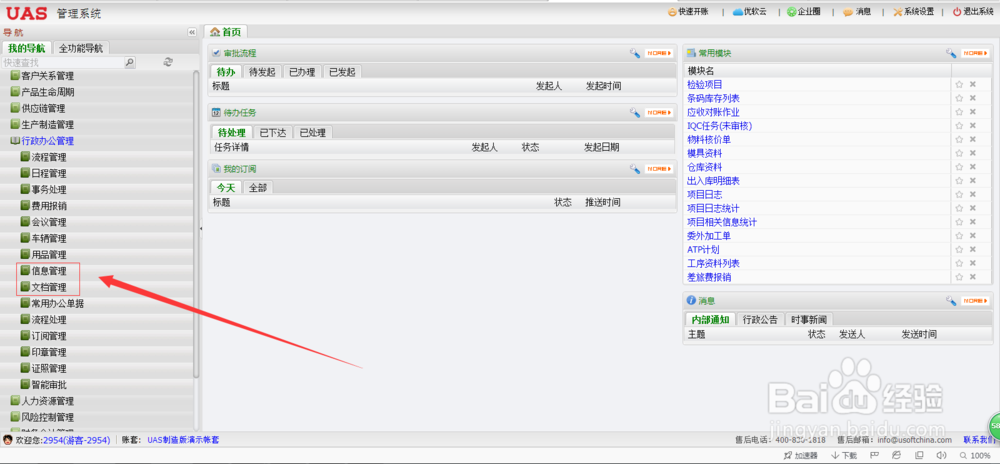Screen dimensions: 1000x464
Task: Star the 检验项目 module
Action: (x=959, y=84)
